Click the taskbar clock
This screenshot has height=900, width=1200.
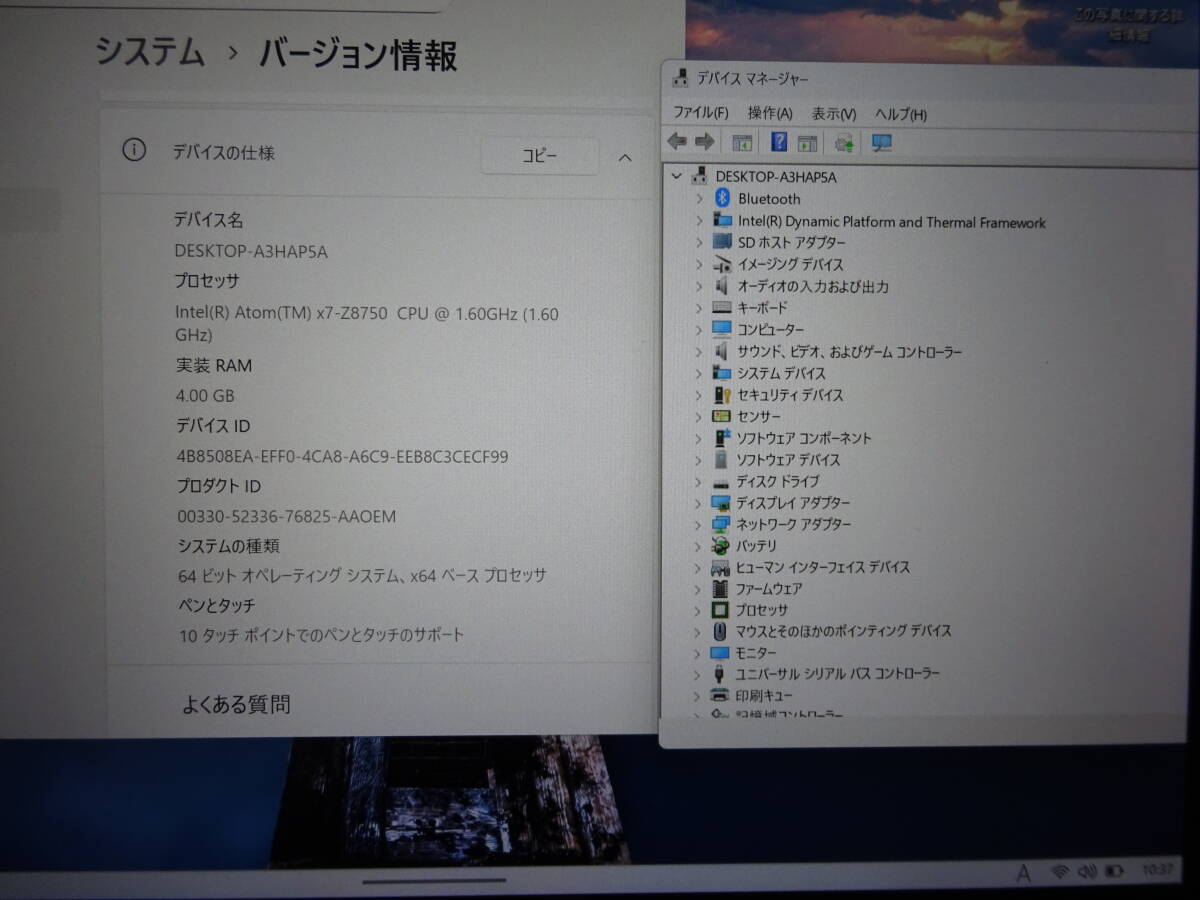pyautogui.click(x=1158, y=871)
